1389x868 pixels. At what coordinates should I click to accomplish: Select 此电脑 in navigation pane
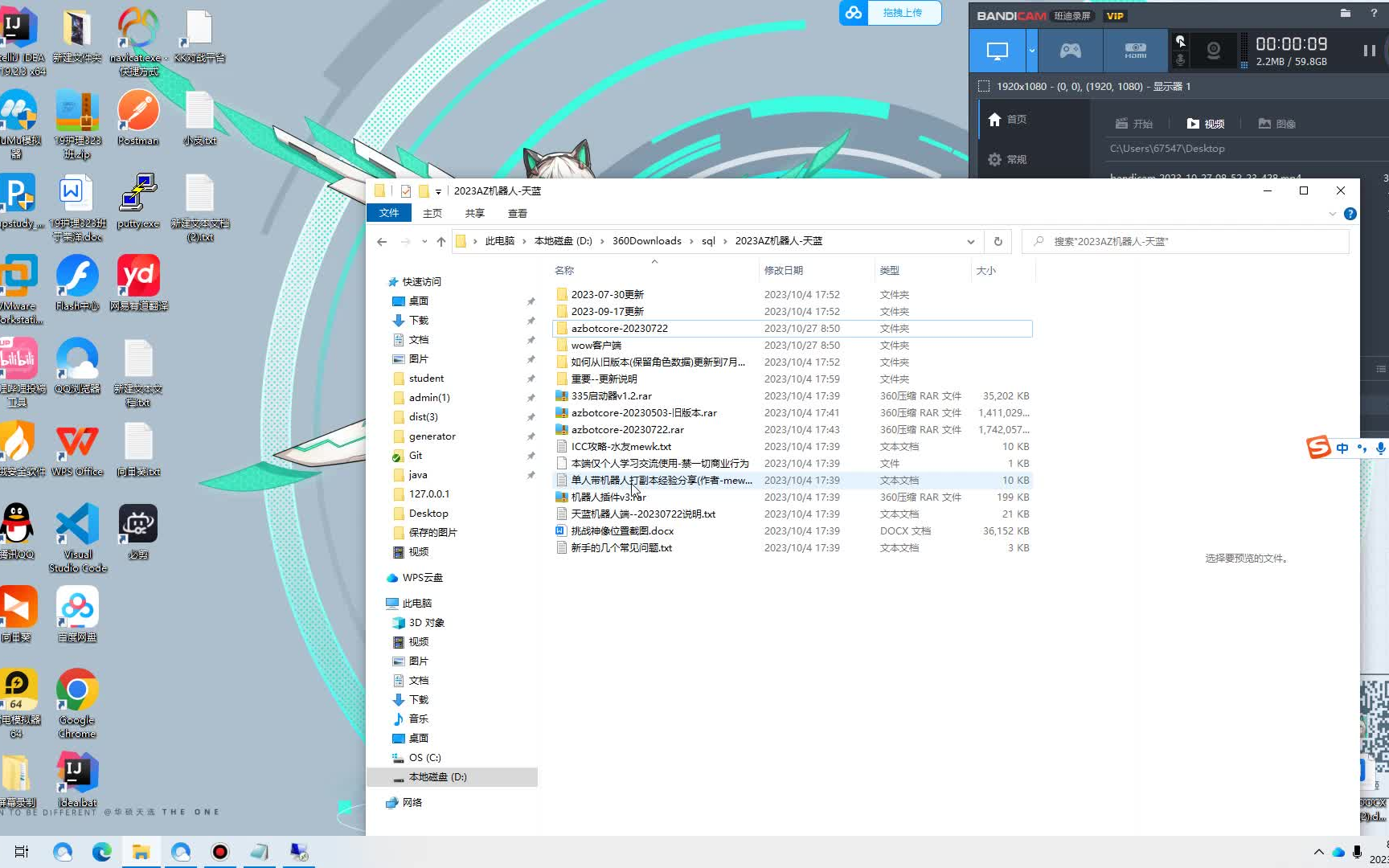coord(416,604)
